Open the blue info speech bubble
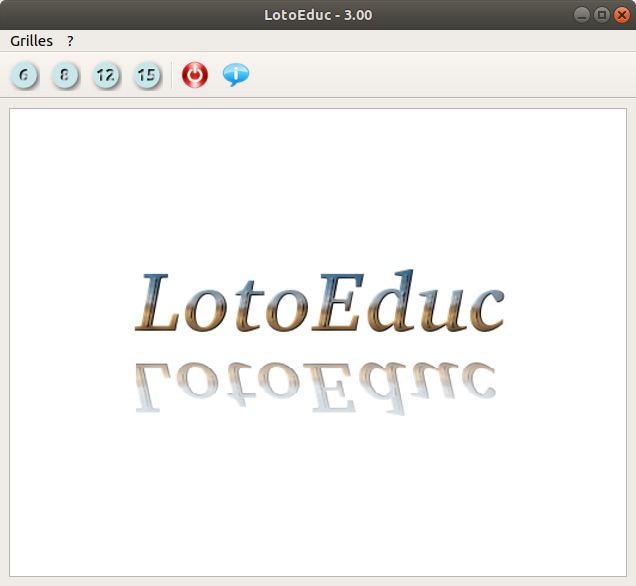 coord(236,75)
